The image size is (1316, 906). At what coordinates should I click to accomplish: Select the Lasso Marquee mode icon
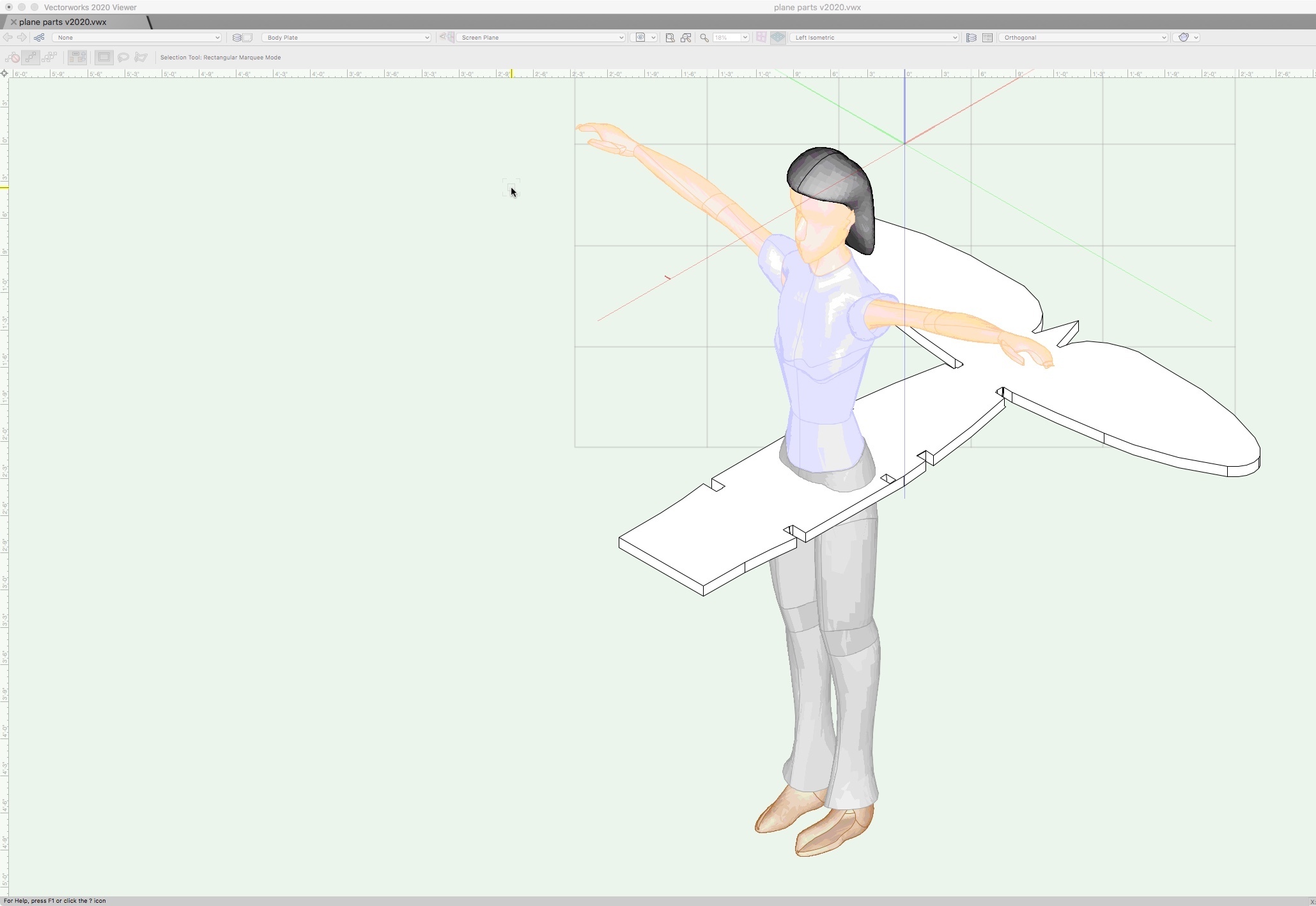pos(123,58)
